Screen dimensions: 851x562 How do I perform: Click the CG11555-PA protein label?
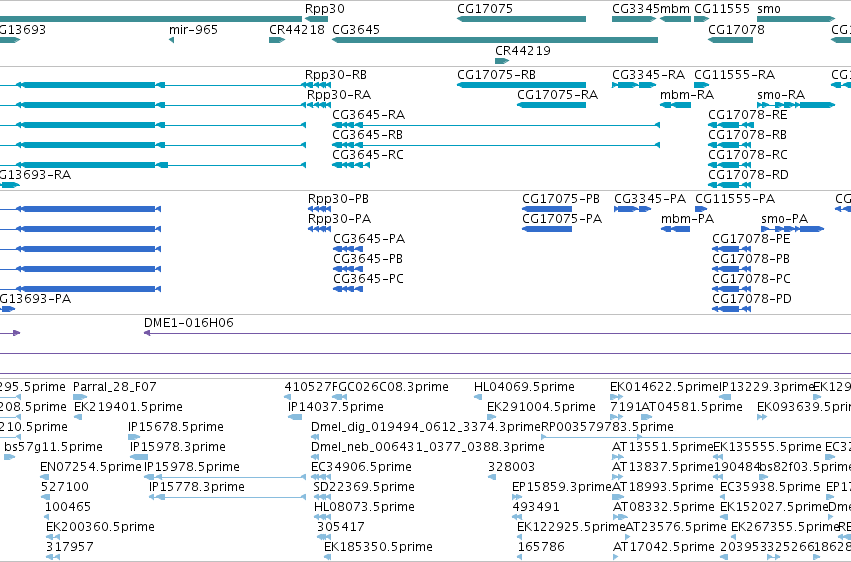pos(735,199)
